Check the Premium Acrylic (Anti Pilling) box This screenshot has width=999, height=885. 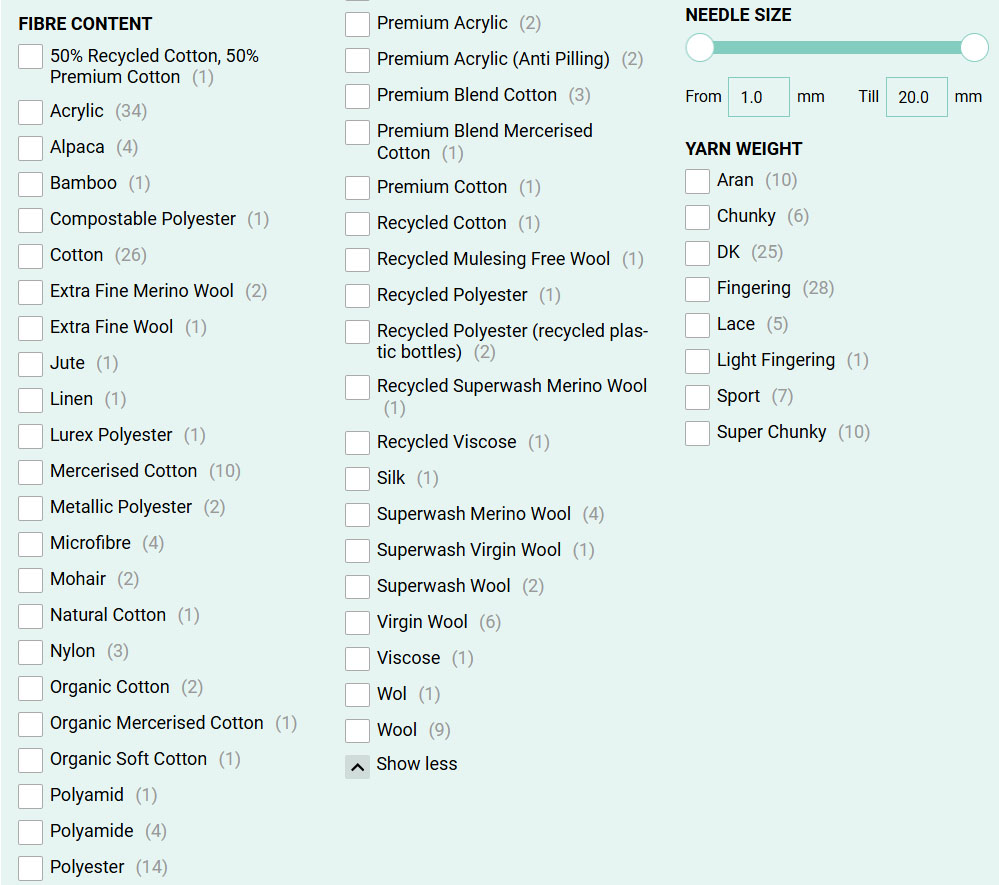tap(358, 60)
